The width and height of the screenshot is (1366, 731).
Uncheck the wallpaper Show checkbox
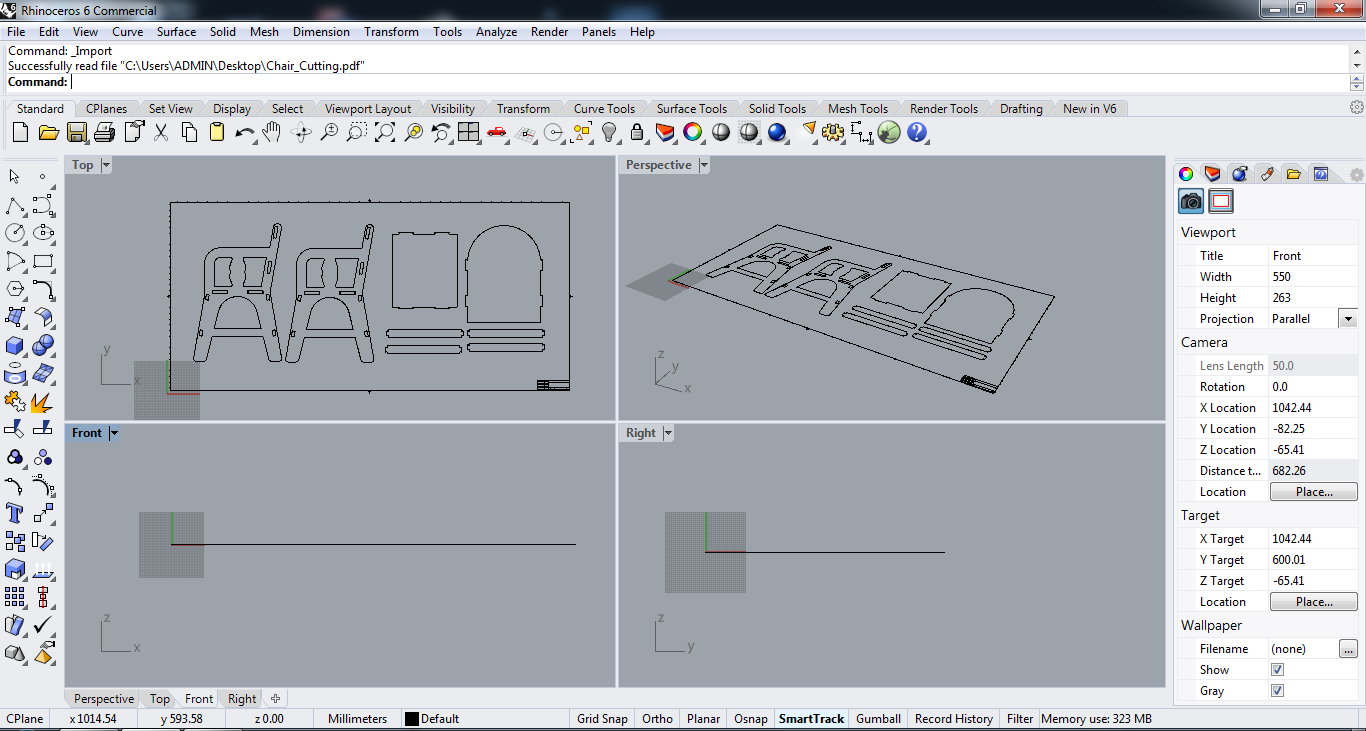coord(1277,670)
